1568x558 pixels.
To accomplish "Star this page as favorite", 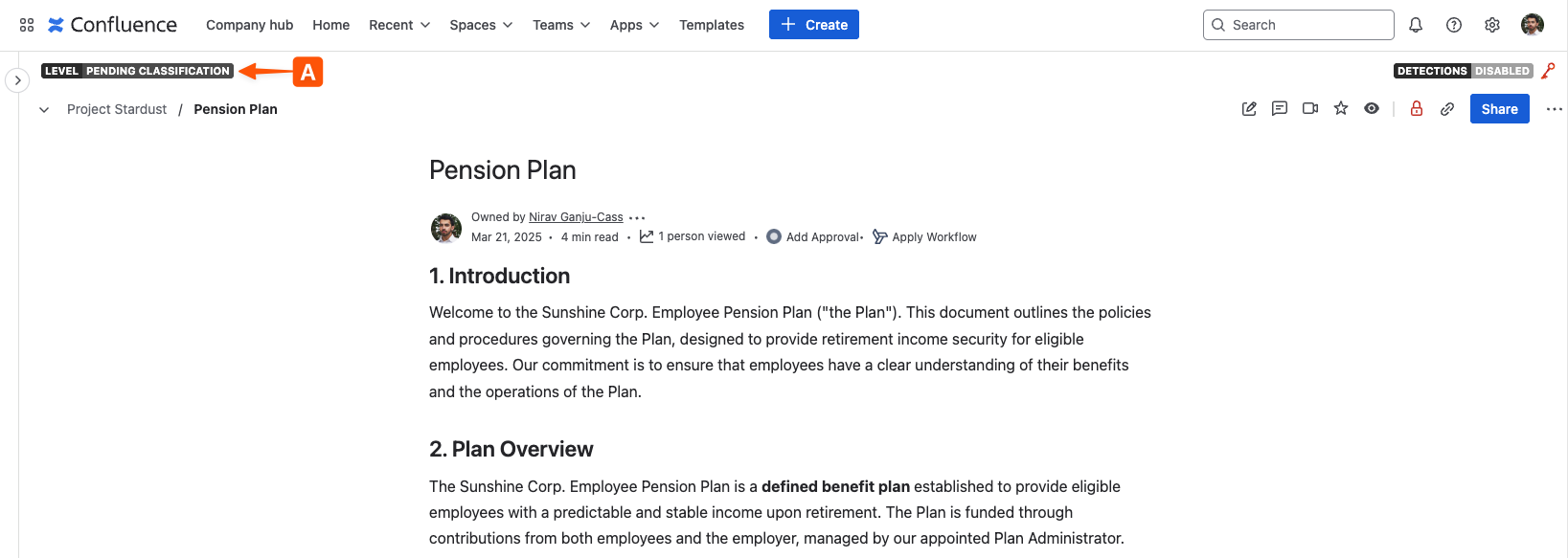I will pyautogui.click(x=1341, y=109).
